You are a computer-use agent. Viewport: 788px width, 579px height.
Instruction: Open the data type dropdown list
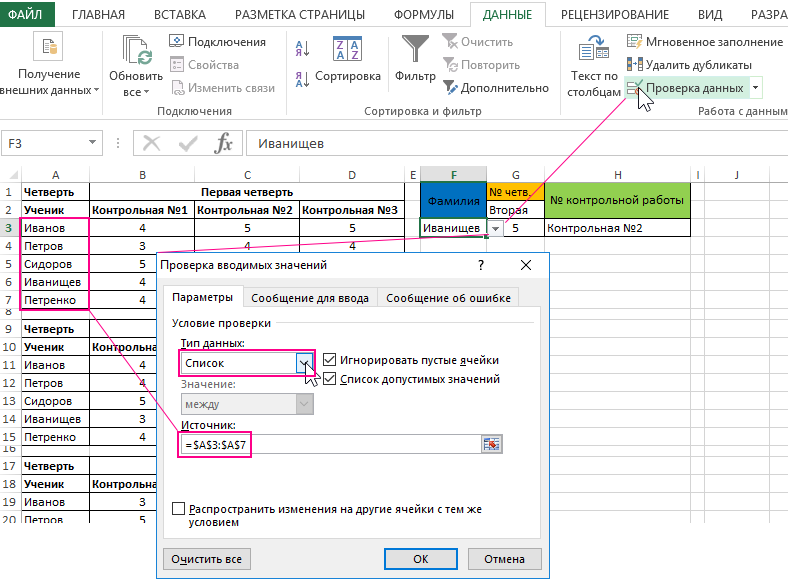[304, 363]
